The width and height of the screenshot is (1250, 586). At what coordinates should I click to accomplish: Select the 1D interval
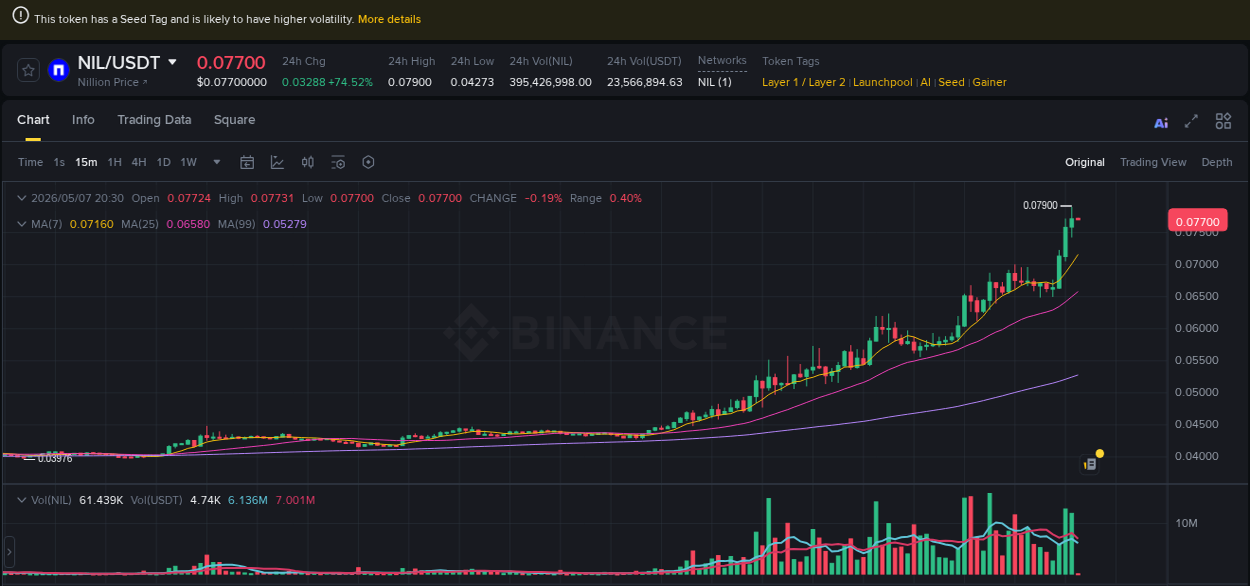click(x=163, y=162)
